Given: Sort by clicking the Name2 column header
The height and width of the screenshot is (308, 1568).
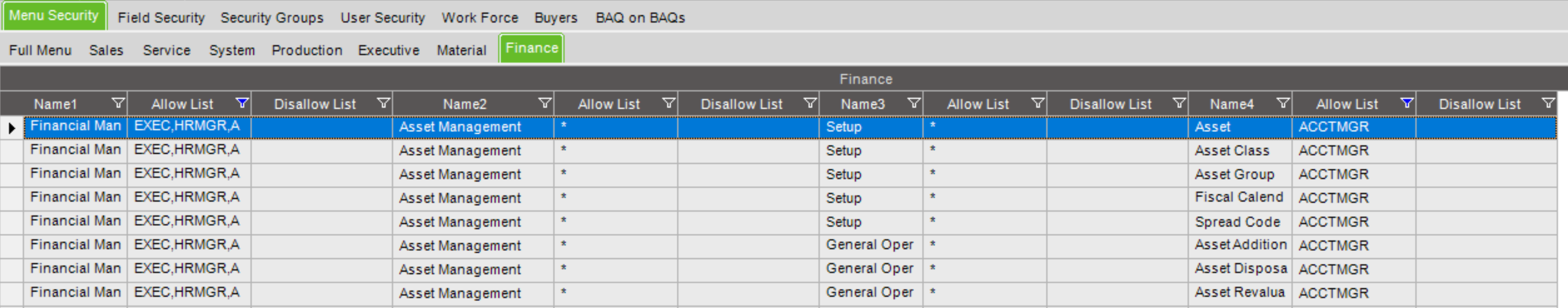Looking at the screenshot, I should coord(464,104).
